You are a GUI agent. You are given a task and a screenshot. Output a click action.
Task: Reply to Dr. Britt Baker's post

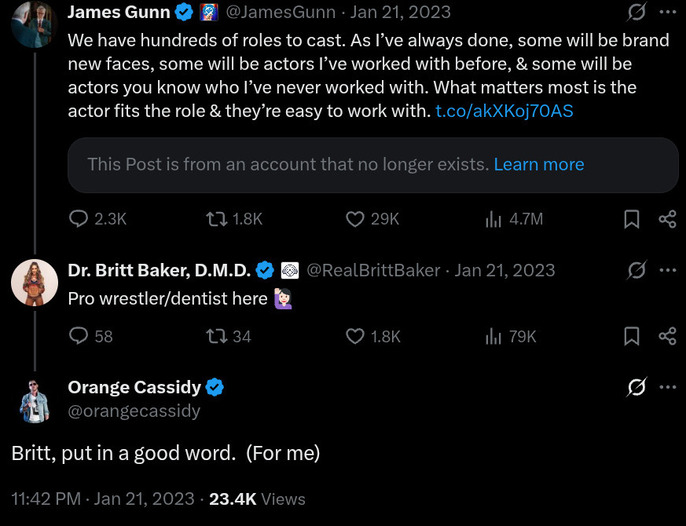pyautogui.click(x=79, y=337)
